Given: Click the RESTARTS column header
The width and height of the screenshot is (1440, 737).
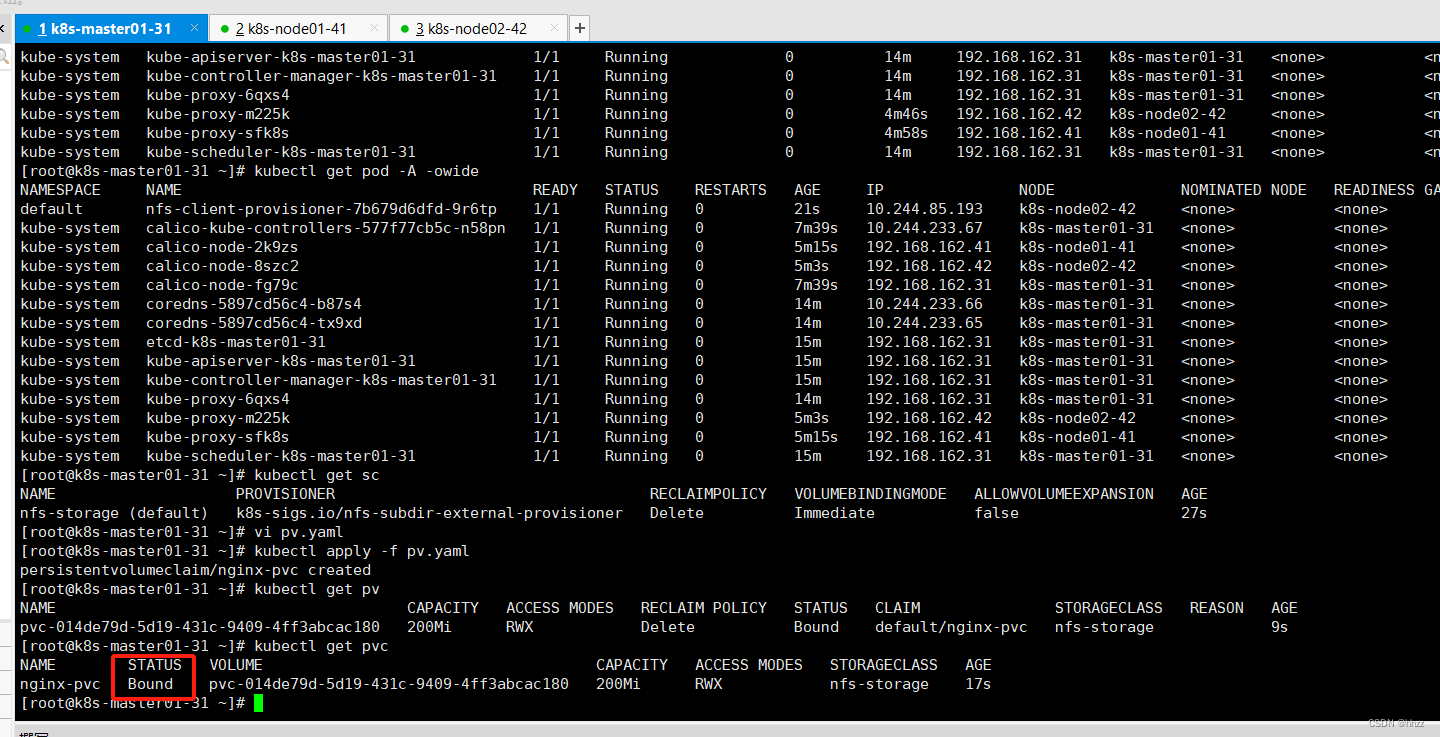Looking at the screenshot, I should click(x=731, y=190).
